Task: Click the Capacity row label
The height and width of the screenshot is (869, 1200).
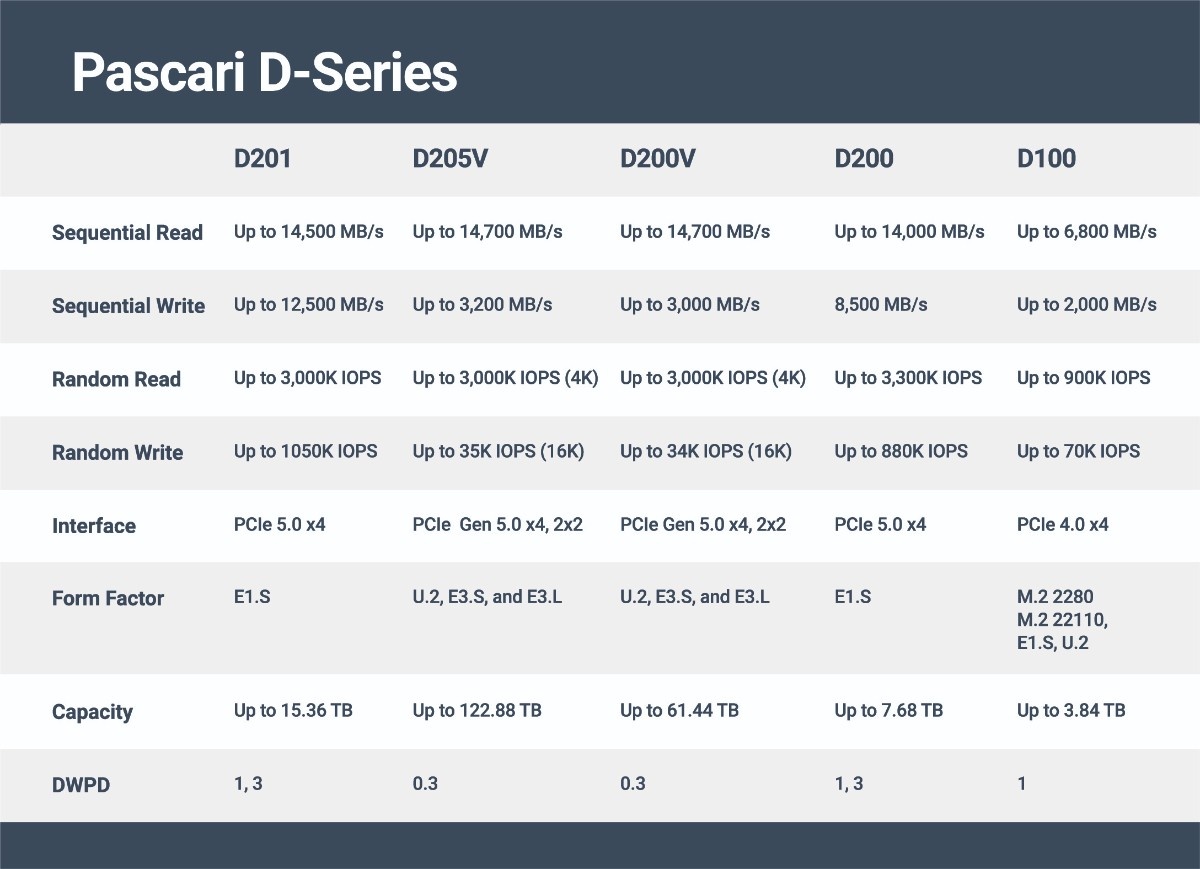Action: point(92,712)
